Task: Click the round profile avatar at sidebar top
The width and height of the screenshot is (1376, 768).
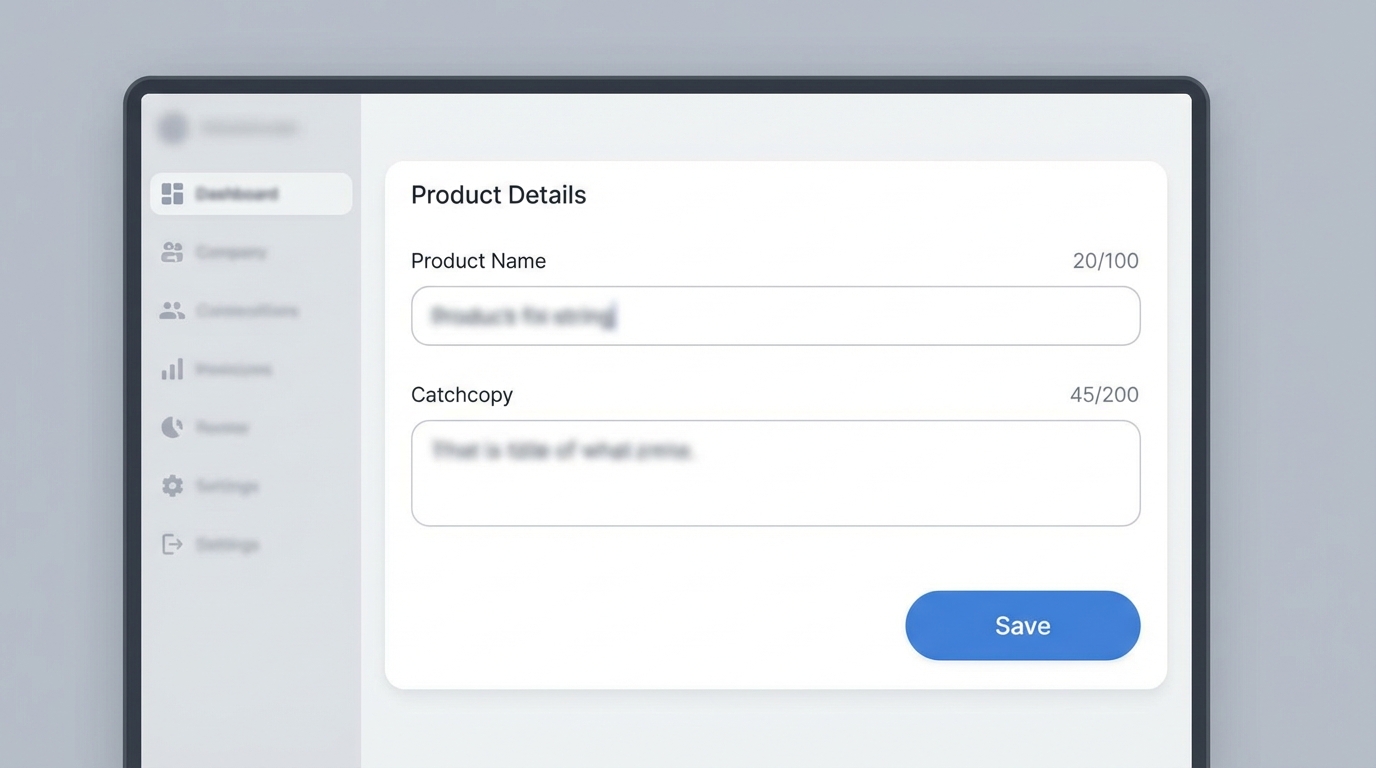Action: 173,128
